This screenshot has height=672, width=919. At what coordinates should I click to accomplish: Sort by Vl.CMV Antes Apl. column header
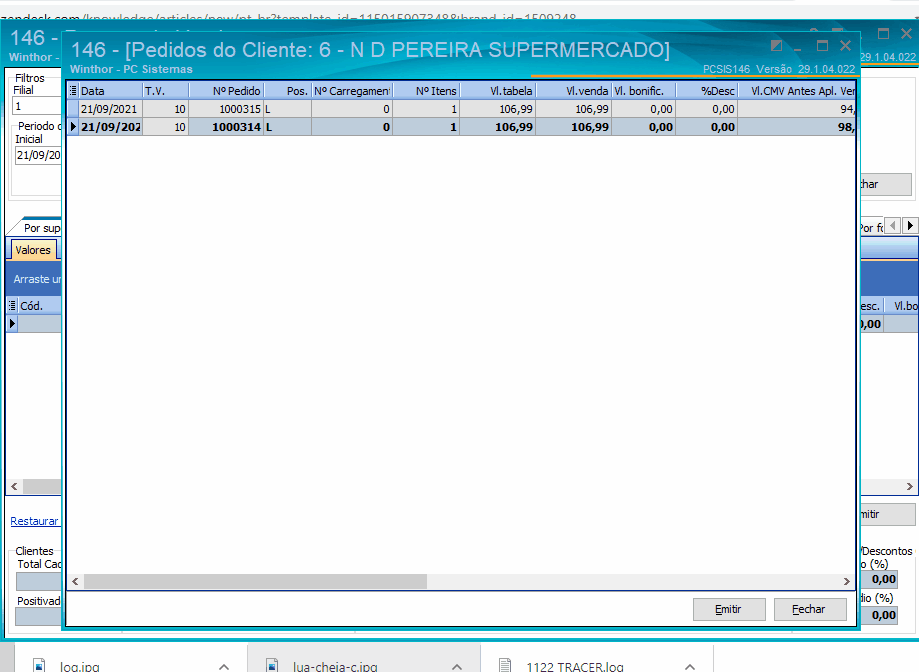coord(797,91)
